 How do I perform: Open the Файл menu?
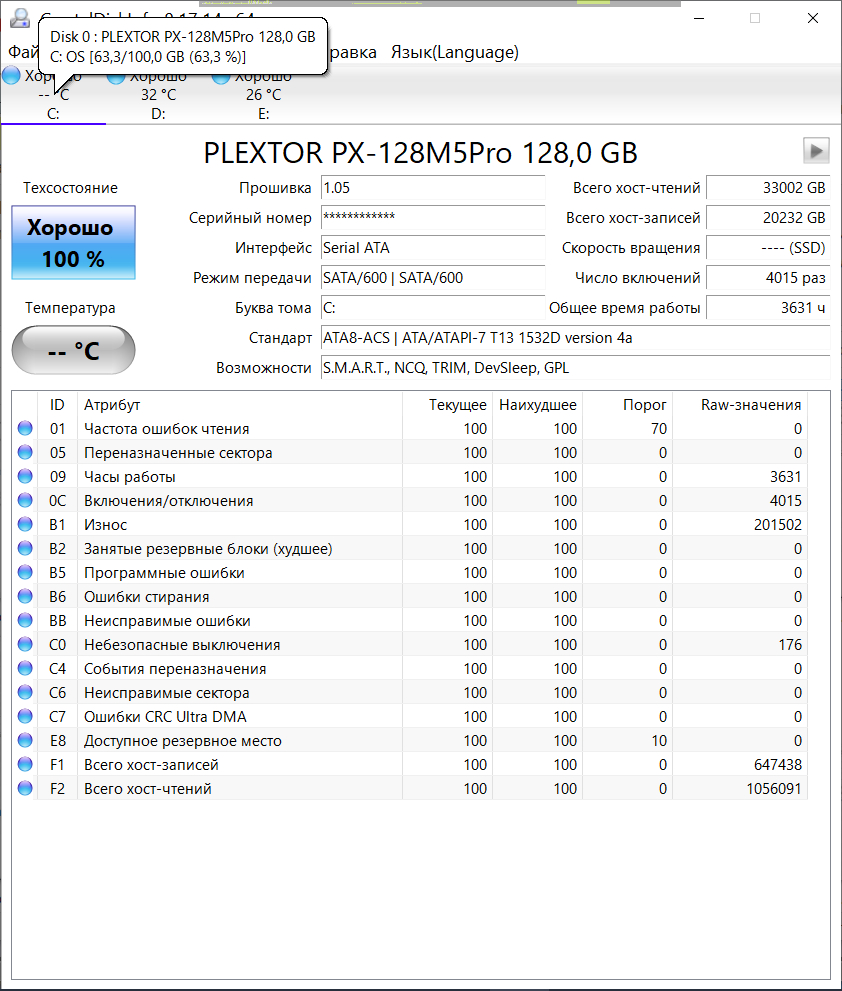click(23, 52)
